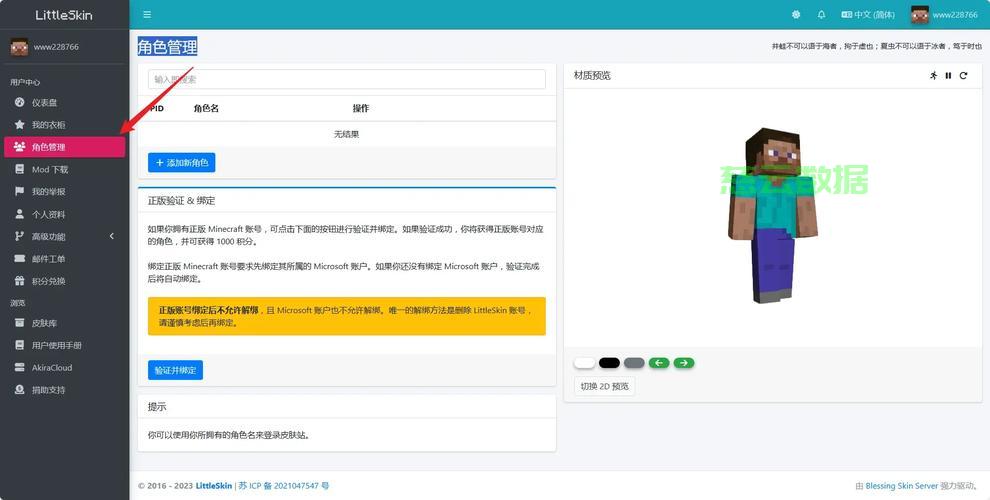
Task: Click the green left arrow button
Action: [659, 363]
